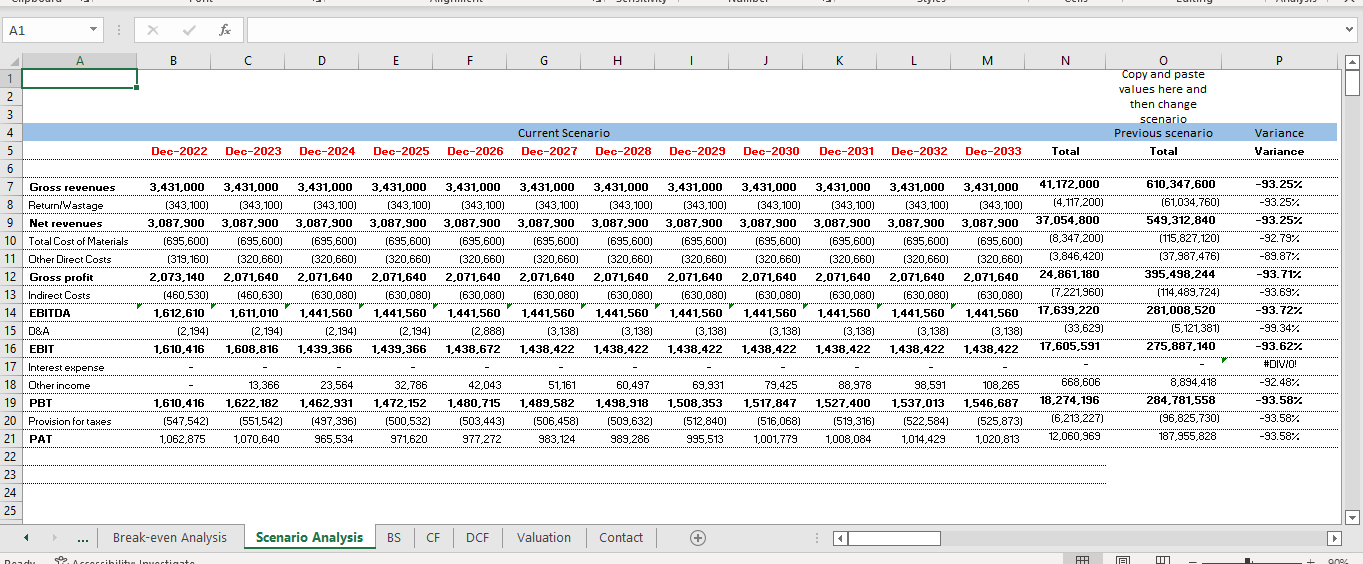This screenshot has height=564, width=1363.
Task: Click PBT value 1,622,182
Action: (254, 403)
